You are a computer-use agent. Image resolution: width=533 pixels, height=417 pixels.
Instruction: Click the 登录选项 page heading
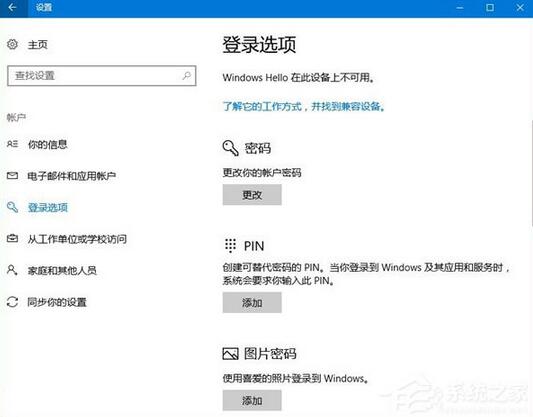click(259, 45)
